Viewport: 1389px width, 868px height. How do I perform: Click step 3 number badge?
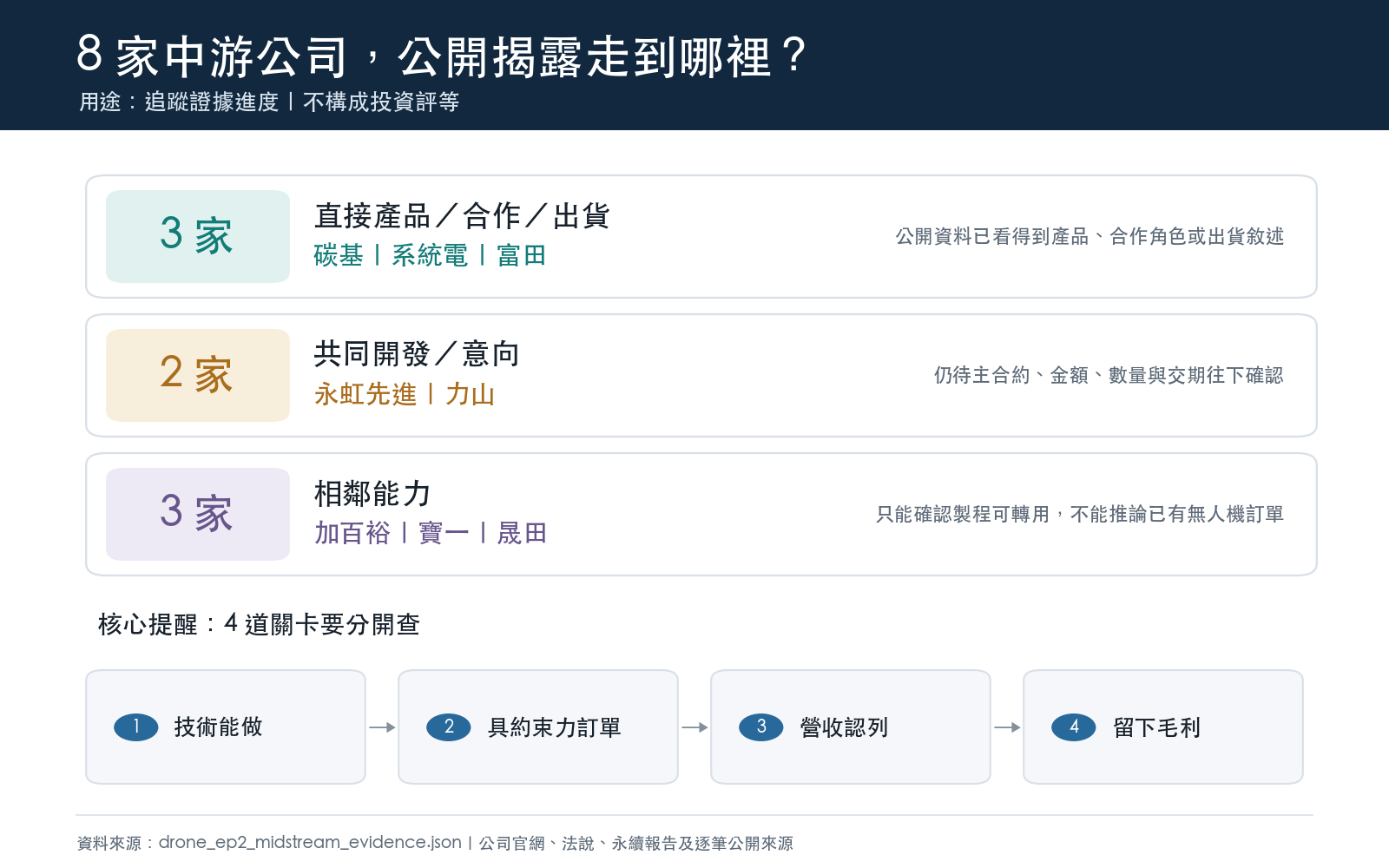click(x=761, y=727)
